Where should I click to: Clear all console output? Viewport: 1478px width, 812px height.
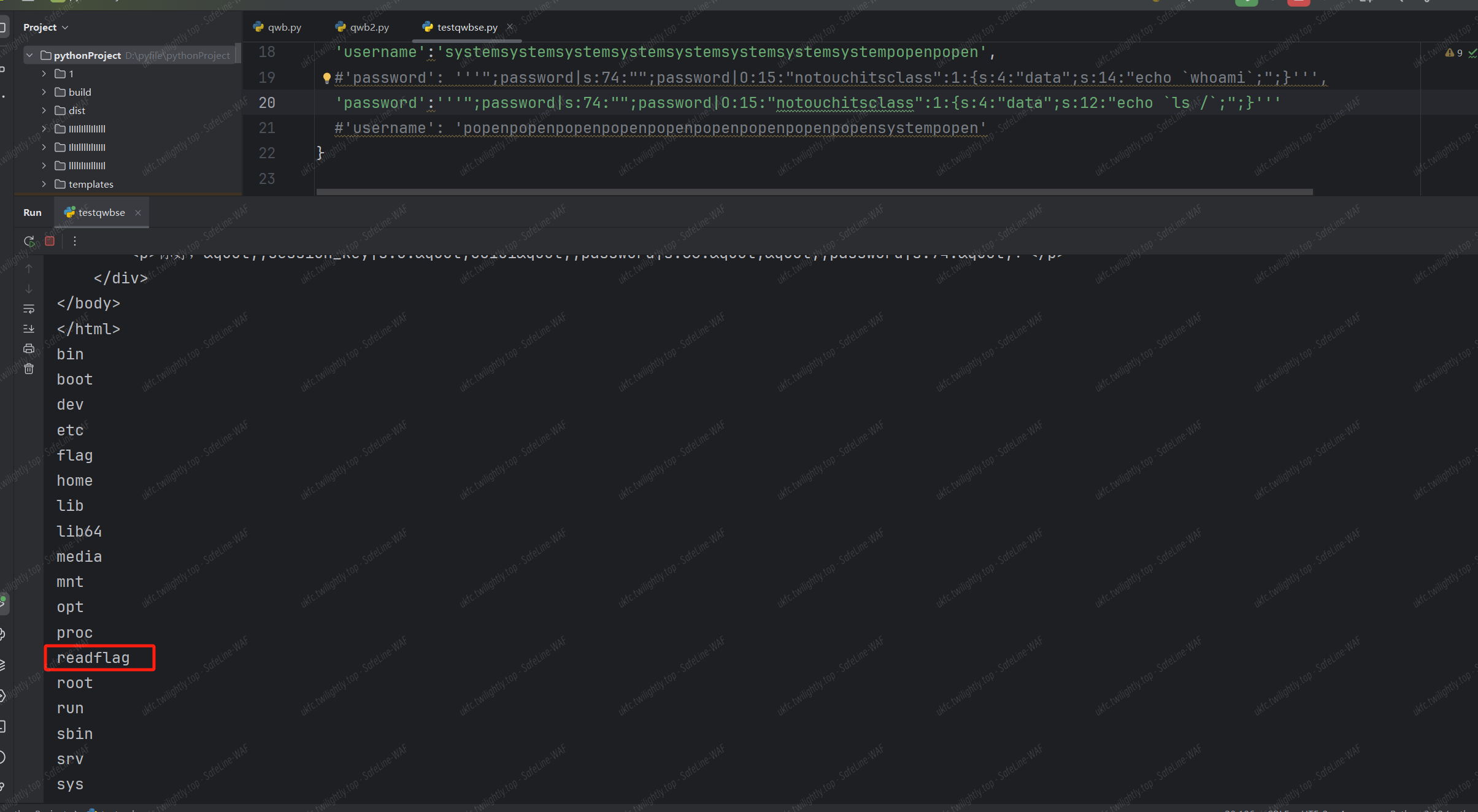29,369
